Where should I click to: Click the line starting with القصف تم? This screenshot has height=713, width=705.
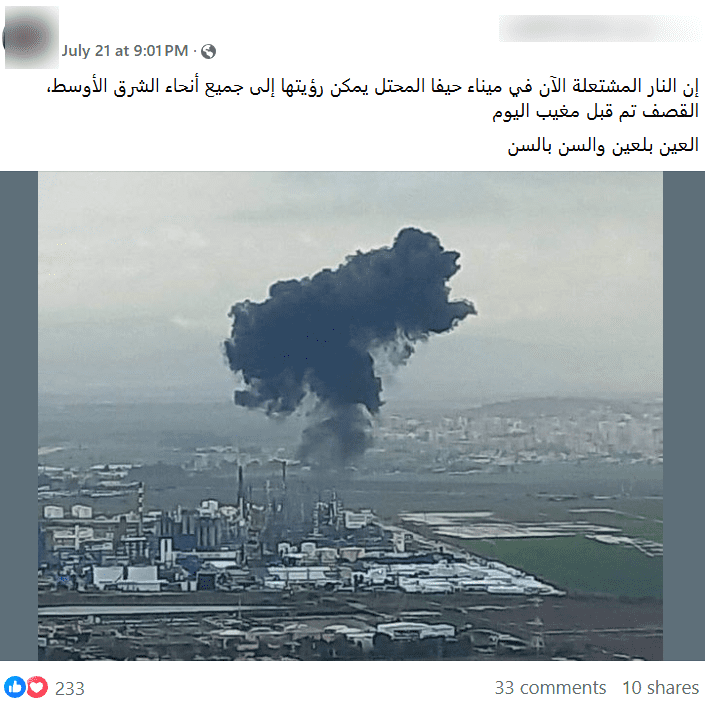(595, 111)
